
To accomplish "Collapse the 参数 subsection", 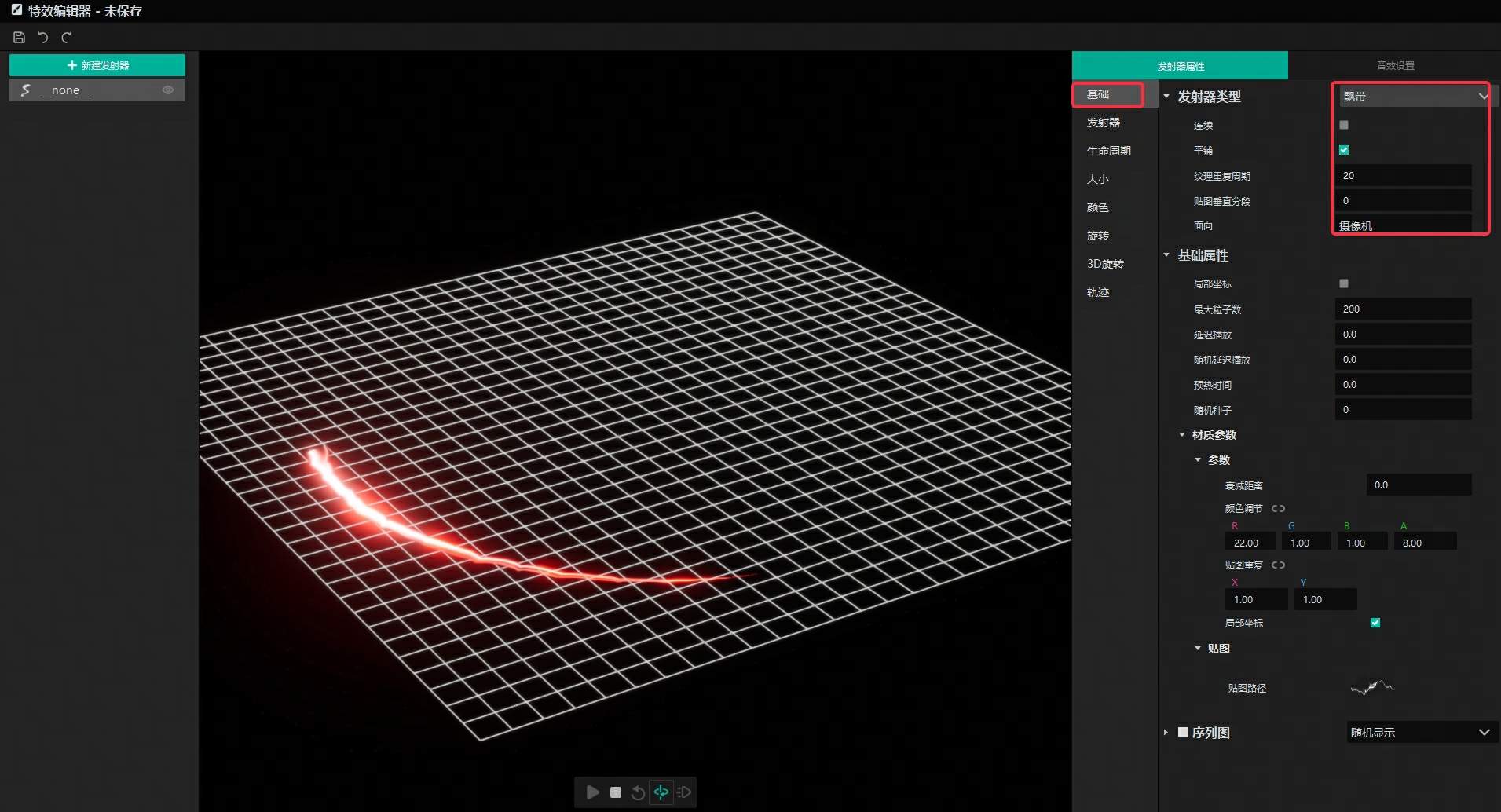I will click(1198, 460).
